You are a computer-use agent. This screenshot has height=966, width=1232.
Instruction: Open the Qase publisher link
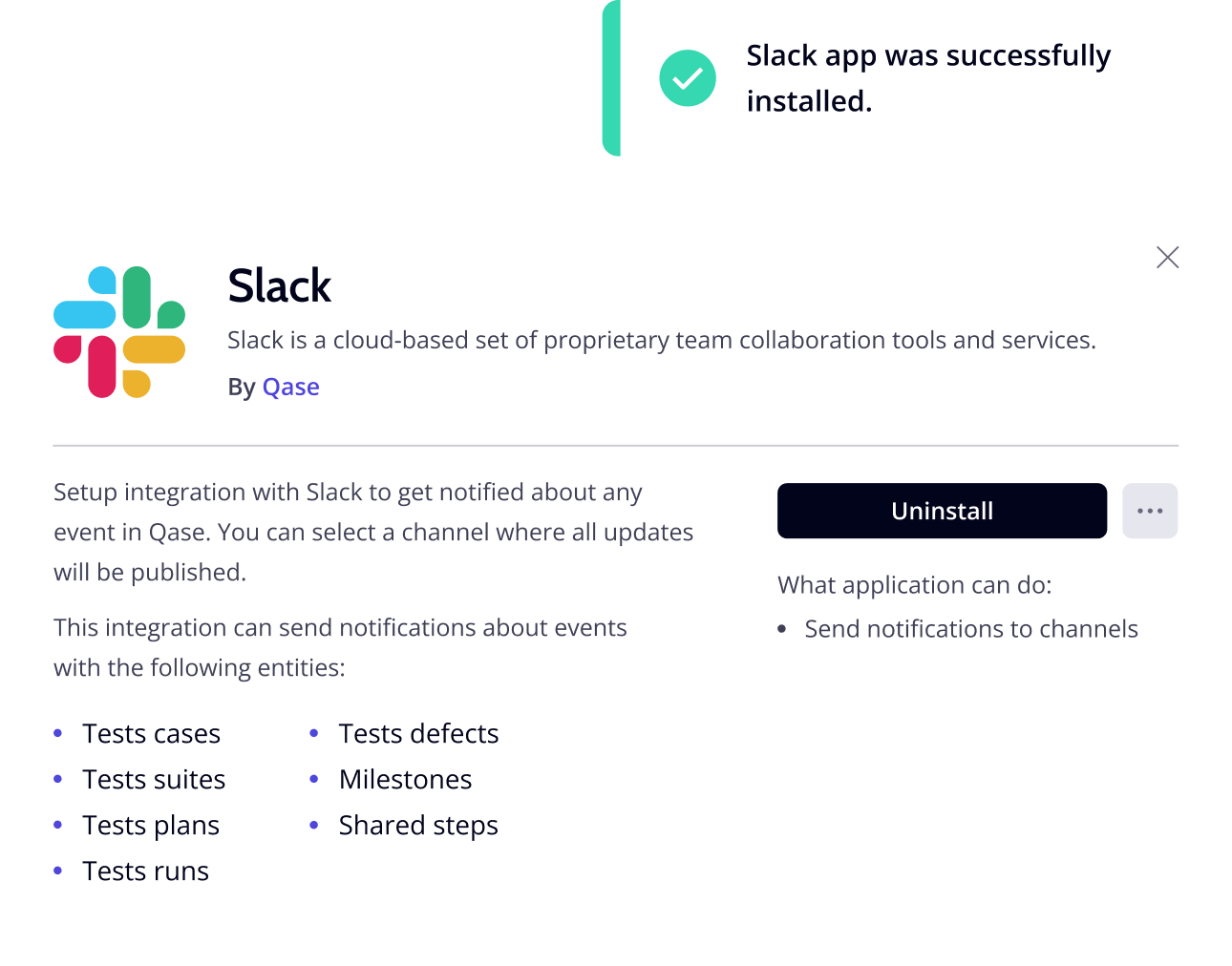coord(290,387)
